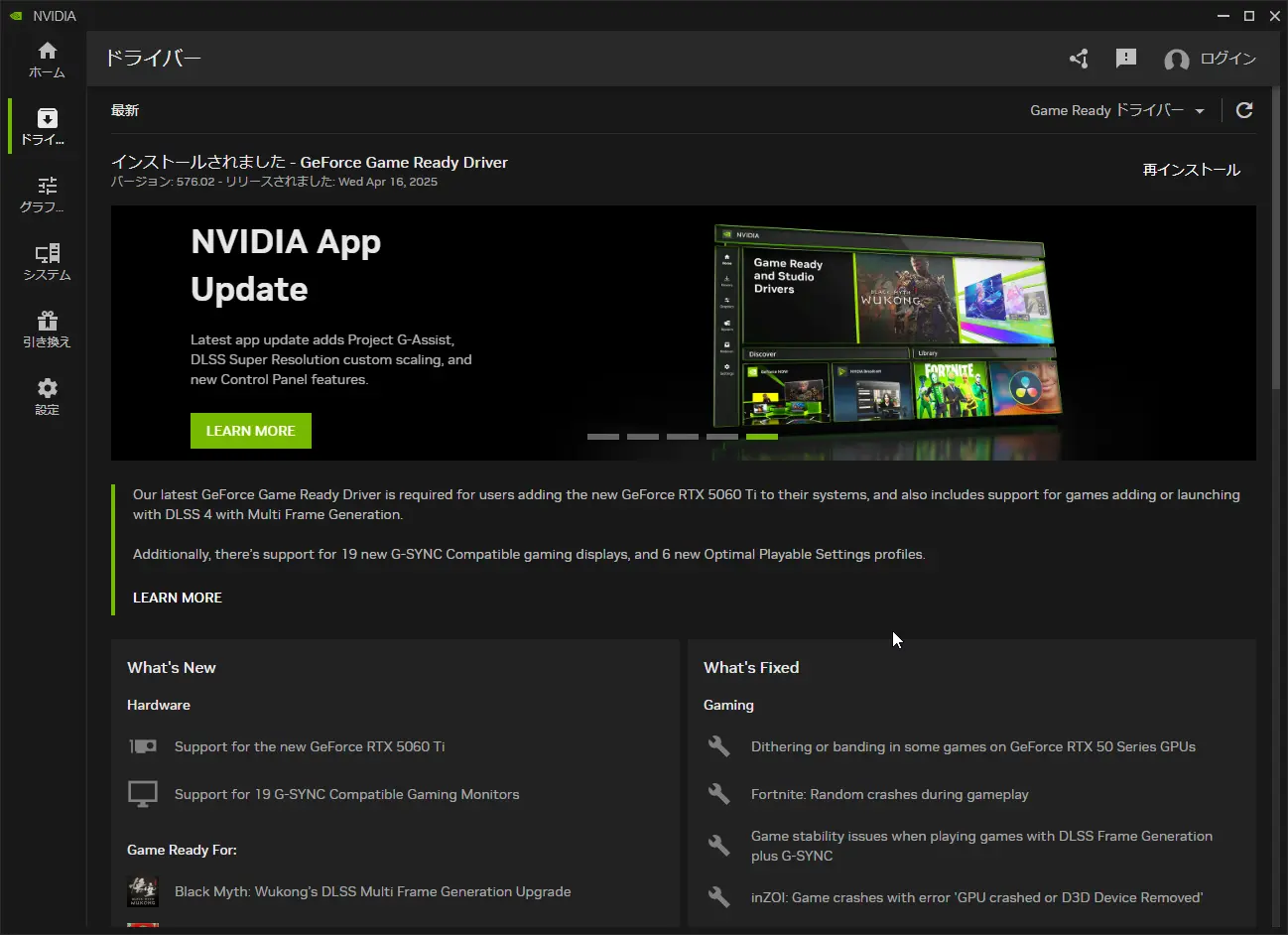Open the Graphics (グラフ...) sidebar page
This screenshot has height=935, width=1288.
[x=47, y=195]
